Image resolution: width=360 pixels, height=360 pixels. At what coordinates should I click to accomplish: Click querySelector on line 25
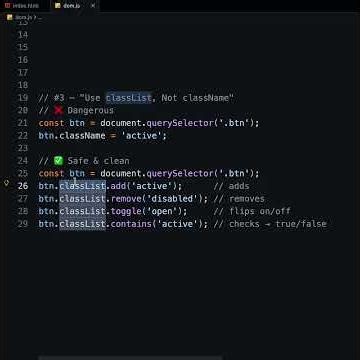tap(180, 173)
